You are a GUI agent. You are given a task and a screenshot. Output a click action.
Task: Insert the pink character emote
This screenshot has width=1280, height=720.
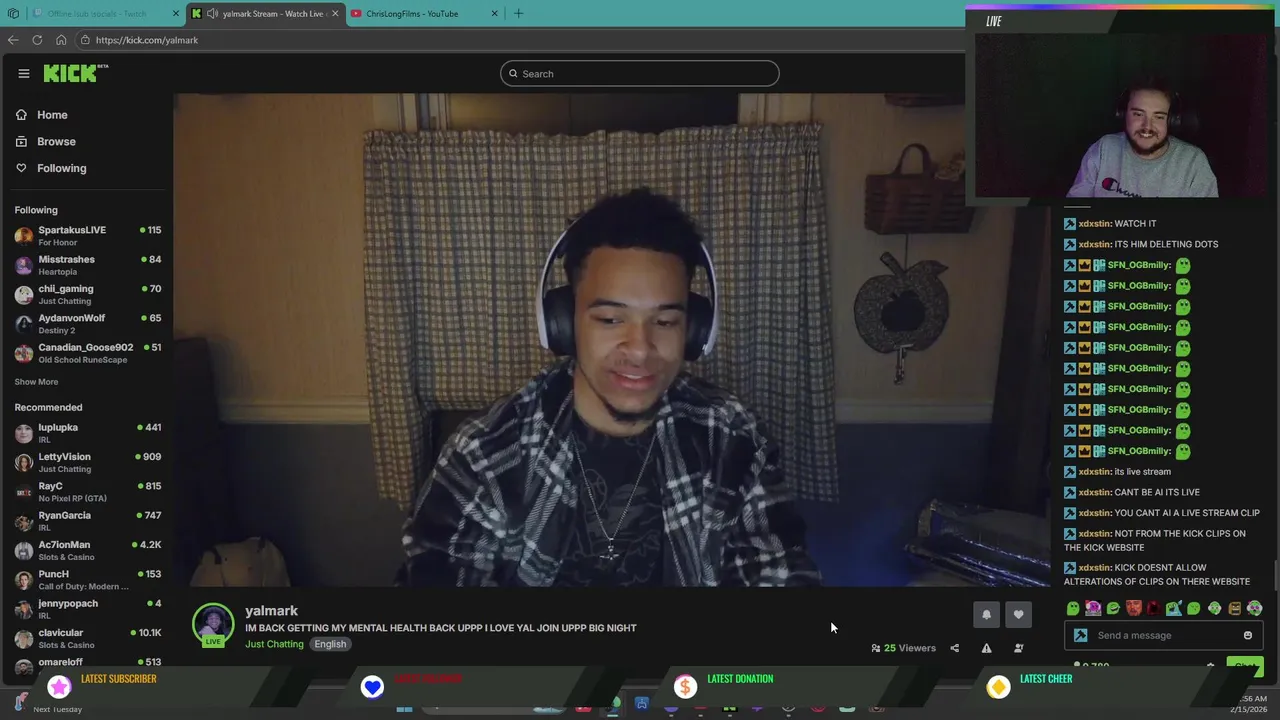(x=1093, y=608)
